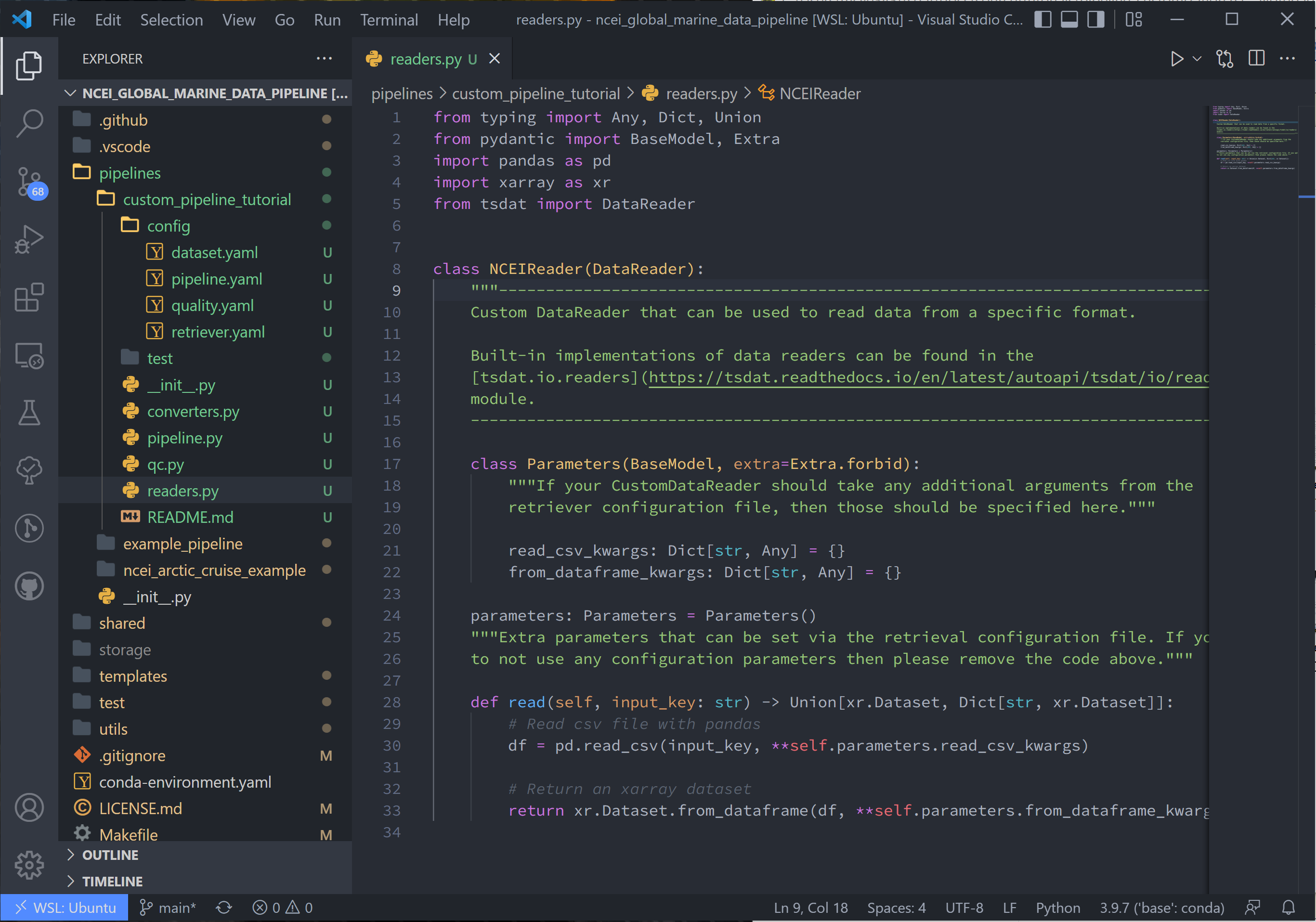Expand the ncei_arctic_cruise_example folder

click(205, 570)
